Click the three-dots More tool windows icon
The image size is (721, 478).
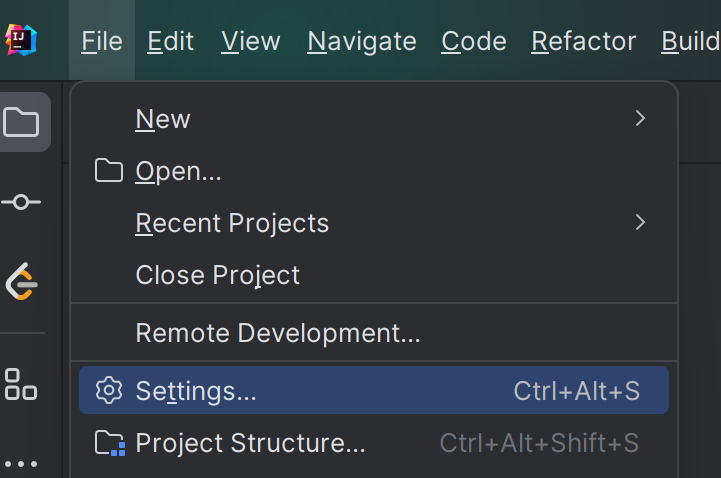tap(21, 464)
